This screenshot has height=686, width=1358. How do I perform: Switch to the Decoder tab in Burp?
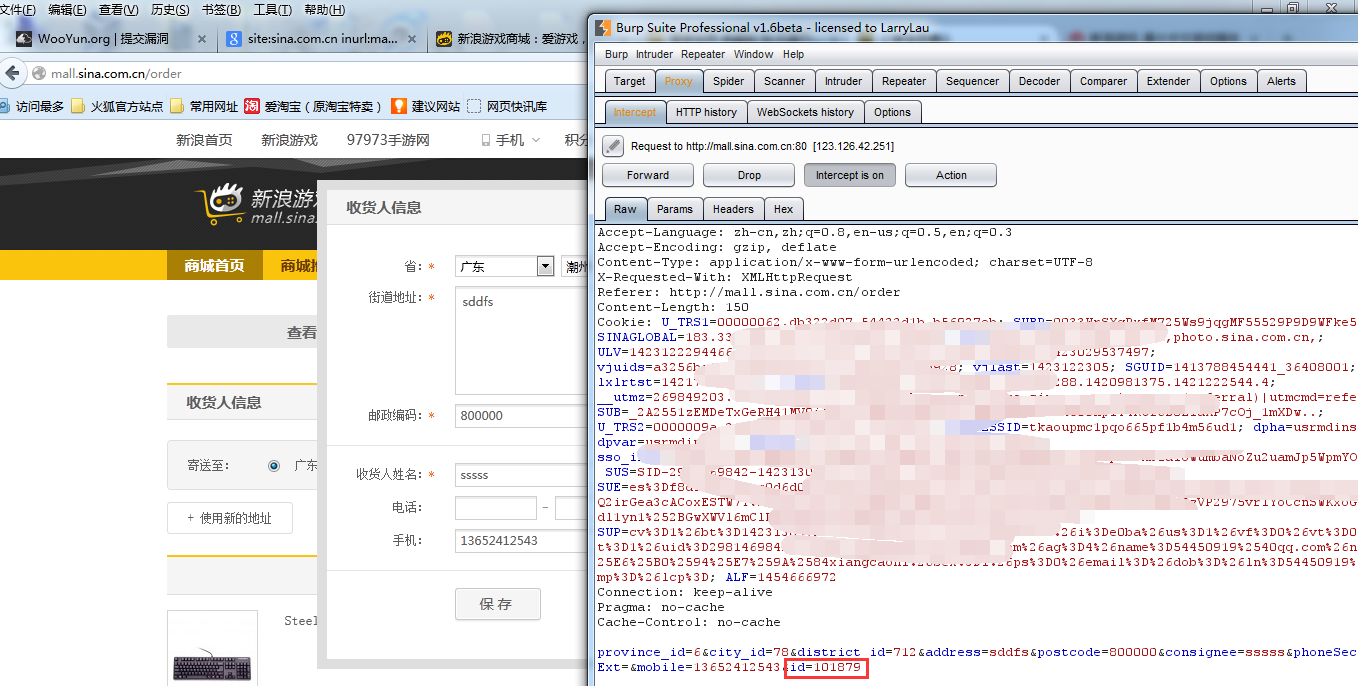1039,81
